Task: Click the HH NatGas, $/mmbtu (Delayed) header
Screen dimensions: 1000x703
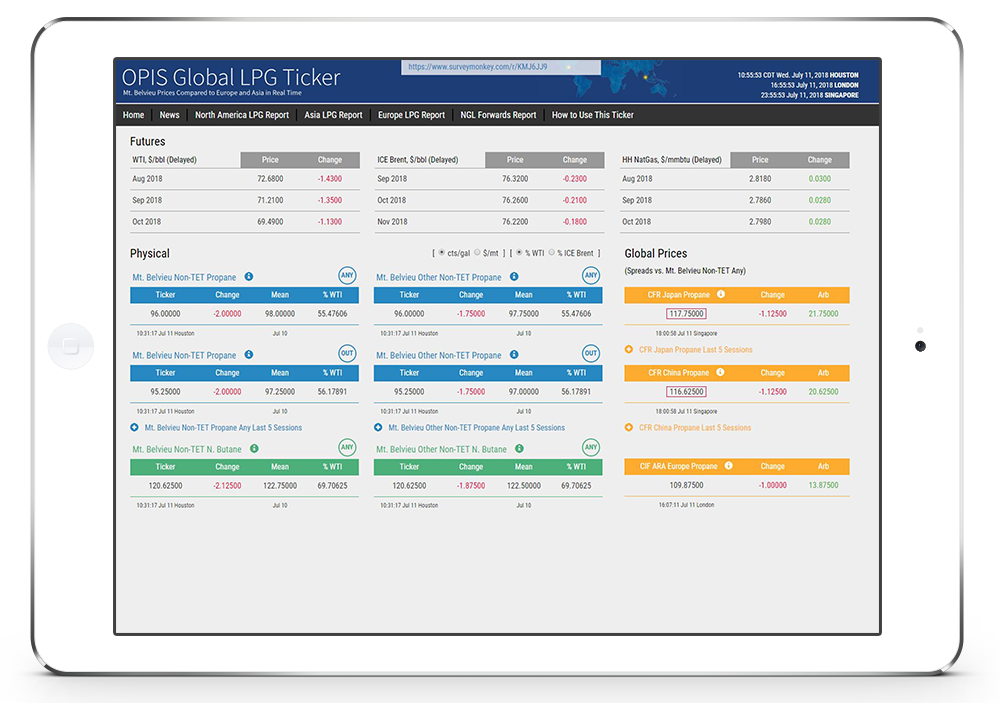Action: click(672, 160)
